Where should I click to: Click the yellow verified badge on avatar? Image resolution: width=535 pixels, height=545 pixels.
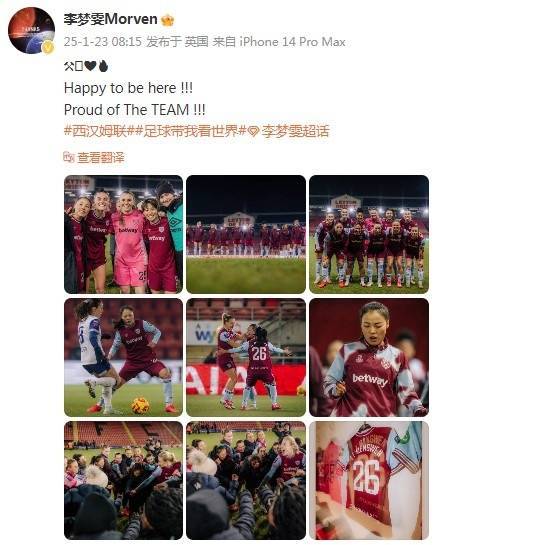coord(48,47)
